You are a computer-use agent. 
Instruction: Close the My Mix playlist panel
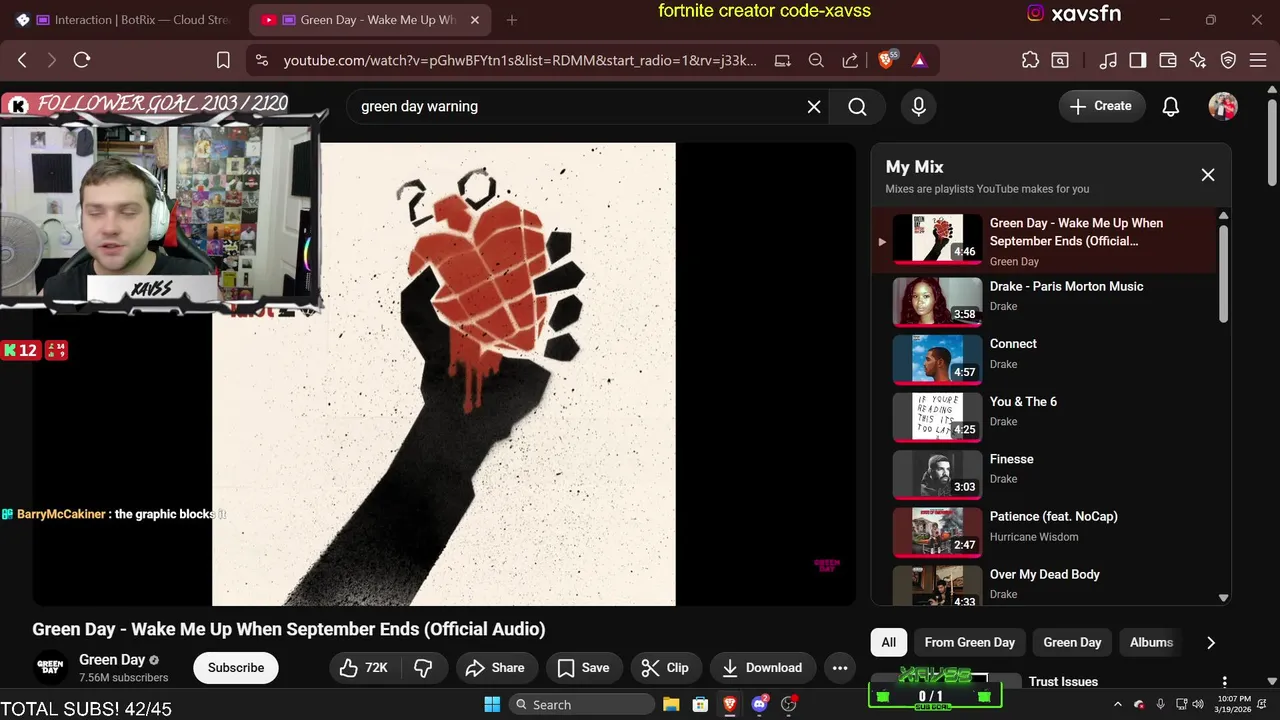point(1208,175)
